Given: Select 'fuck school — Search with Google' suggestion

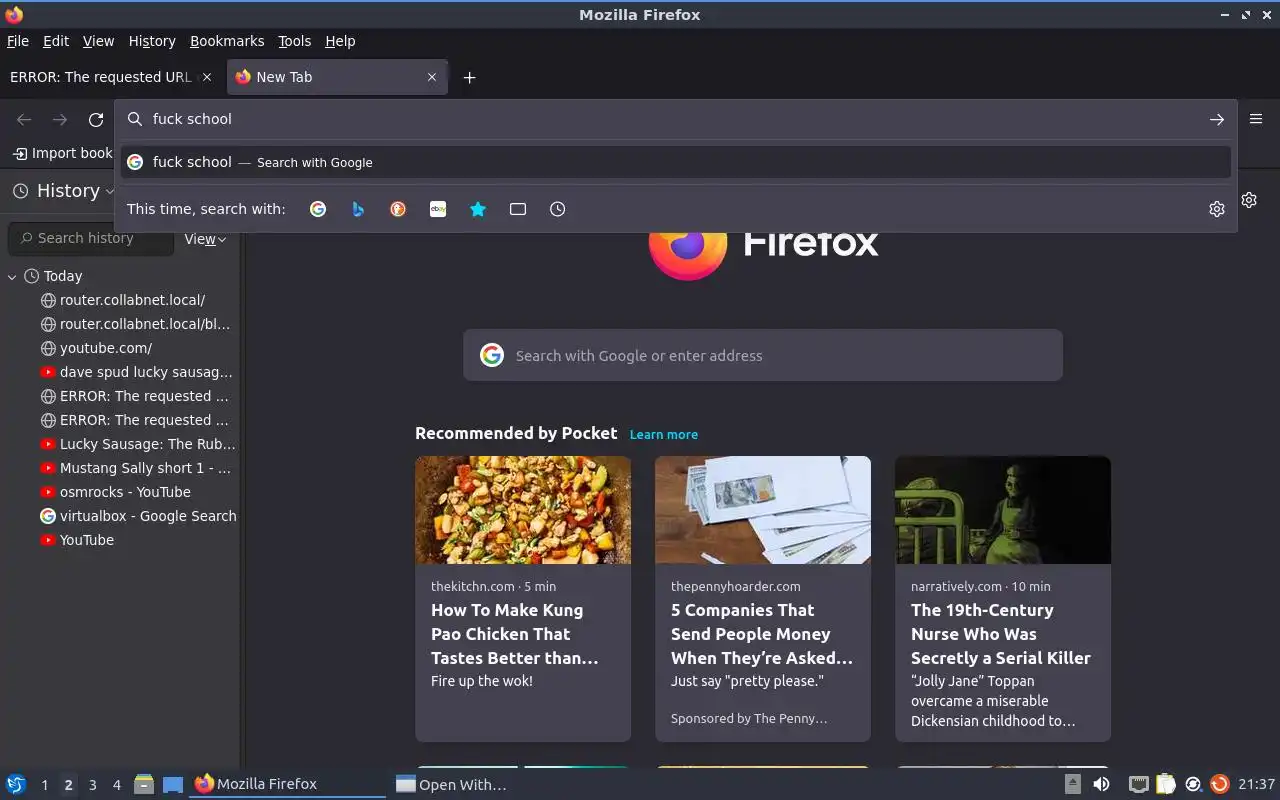Looking at the screenshot, I should tap(675, 162).
